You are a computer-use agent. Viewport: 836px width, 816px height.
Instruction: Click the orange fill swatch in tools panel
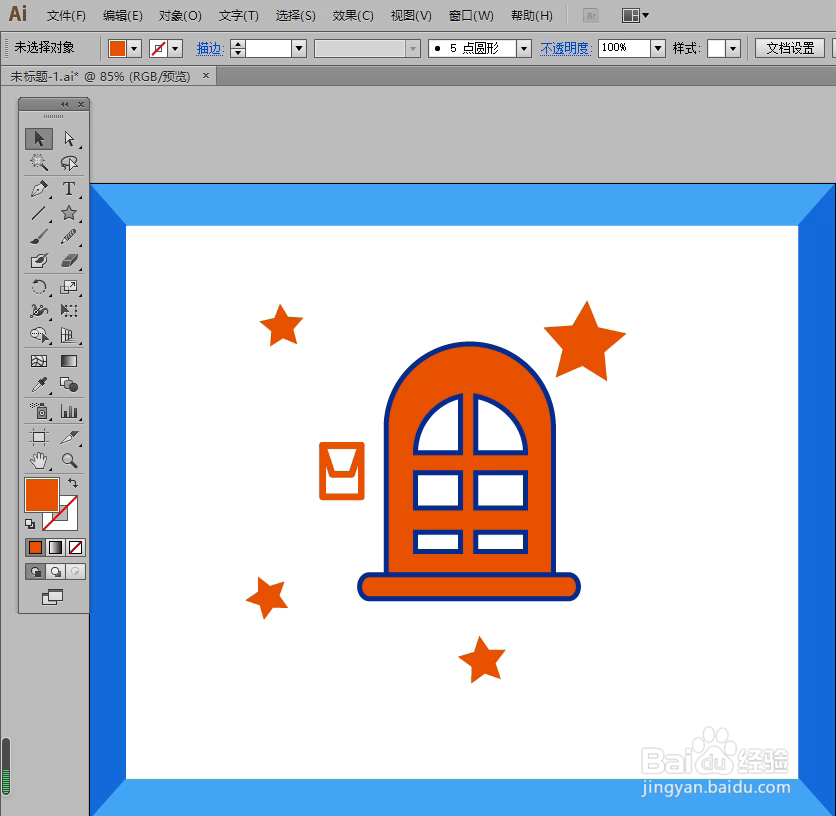(42, 495)
